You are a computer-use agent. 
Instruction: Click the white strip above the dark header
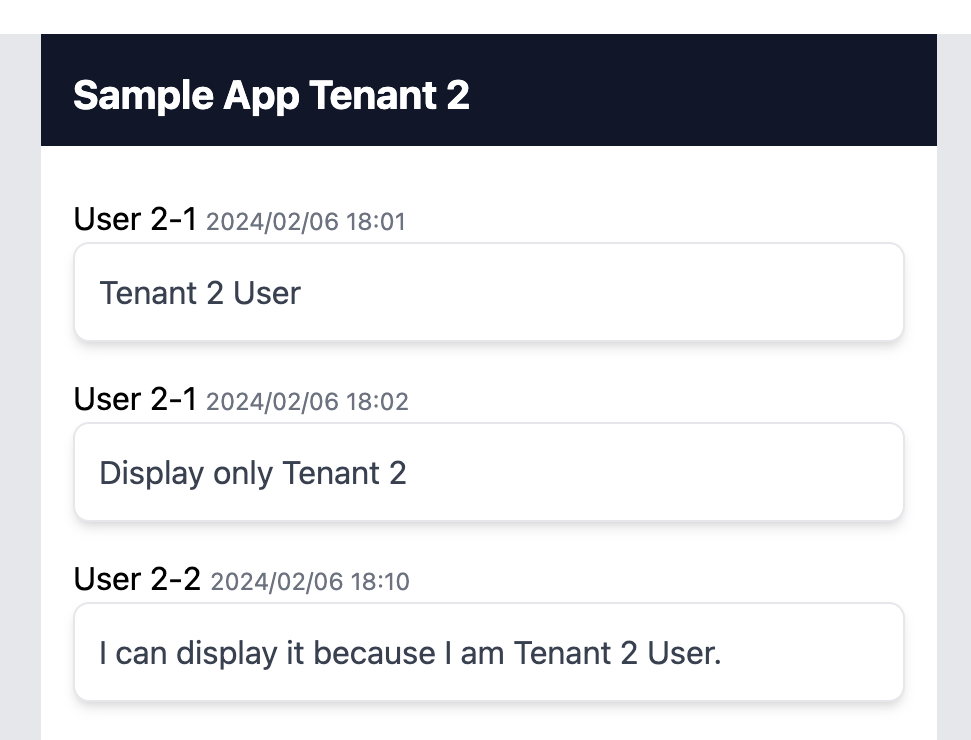click(486, 17)
